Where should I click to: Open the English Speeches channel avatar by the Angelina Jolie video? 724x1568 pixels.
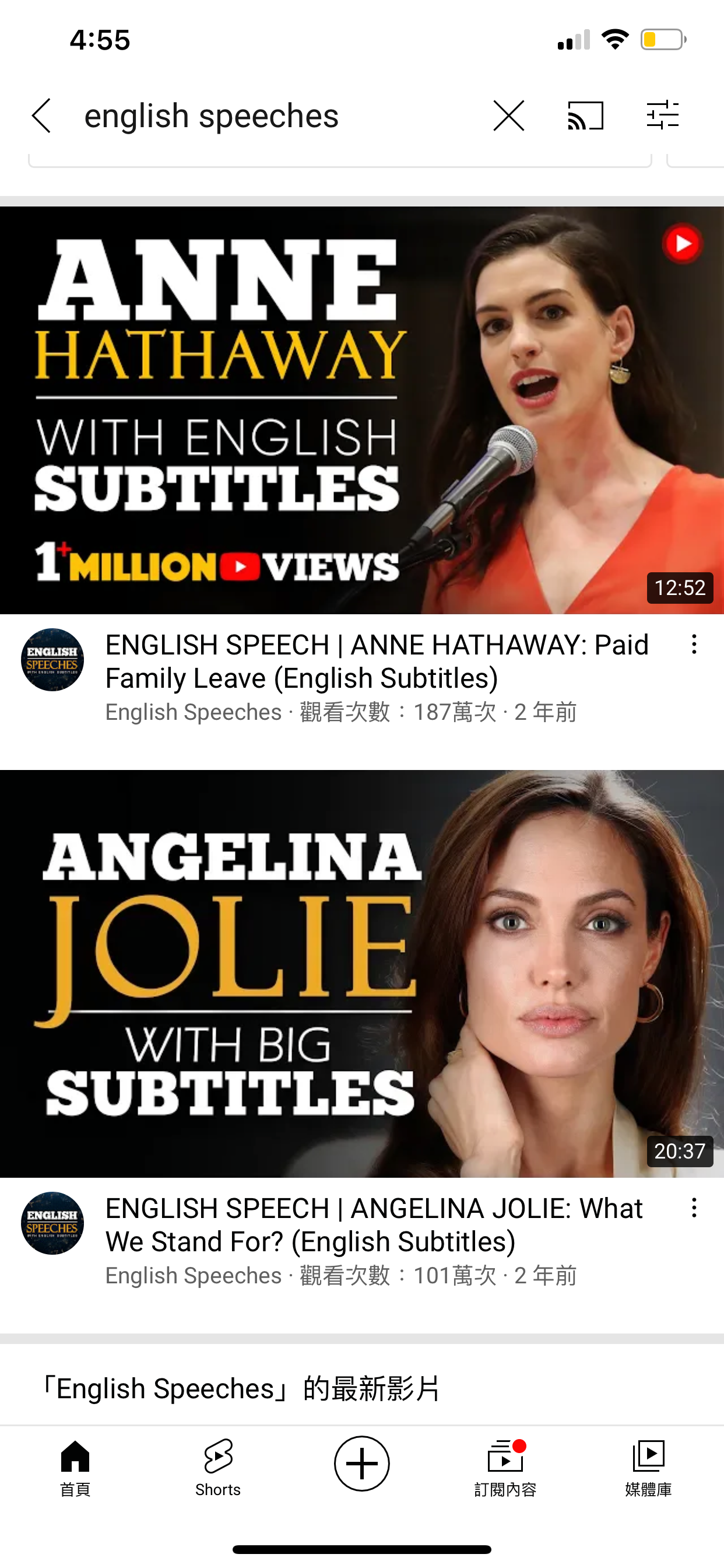tap(52, 1223)
